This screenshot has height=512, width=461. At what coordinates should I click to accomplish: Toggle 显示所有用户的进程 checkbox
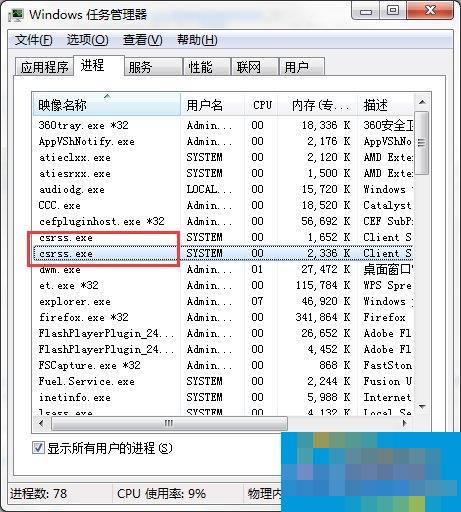[38, 448]
